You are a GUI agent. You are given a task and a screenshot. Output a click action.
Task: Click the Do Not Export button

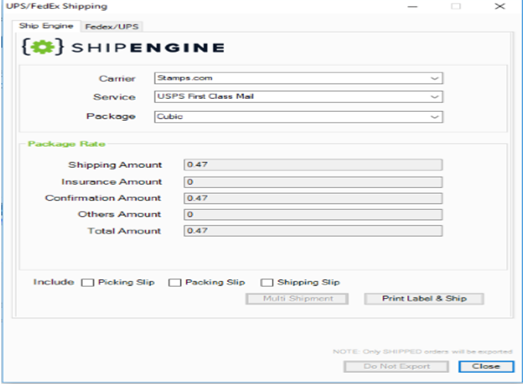click(x=396, y=366)
